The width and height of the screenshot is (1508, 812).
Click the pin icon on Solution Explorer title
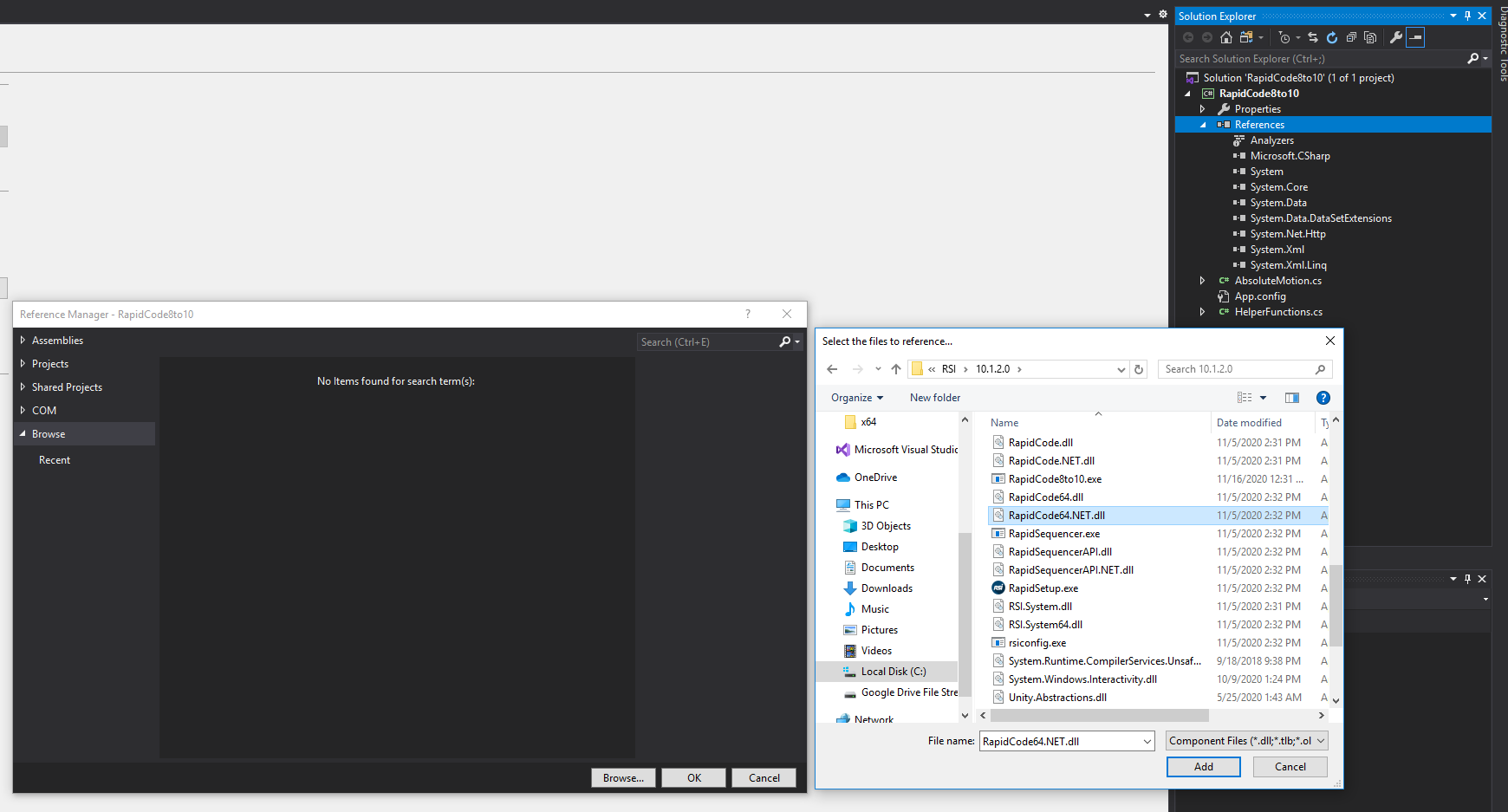[1467, 16]
